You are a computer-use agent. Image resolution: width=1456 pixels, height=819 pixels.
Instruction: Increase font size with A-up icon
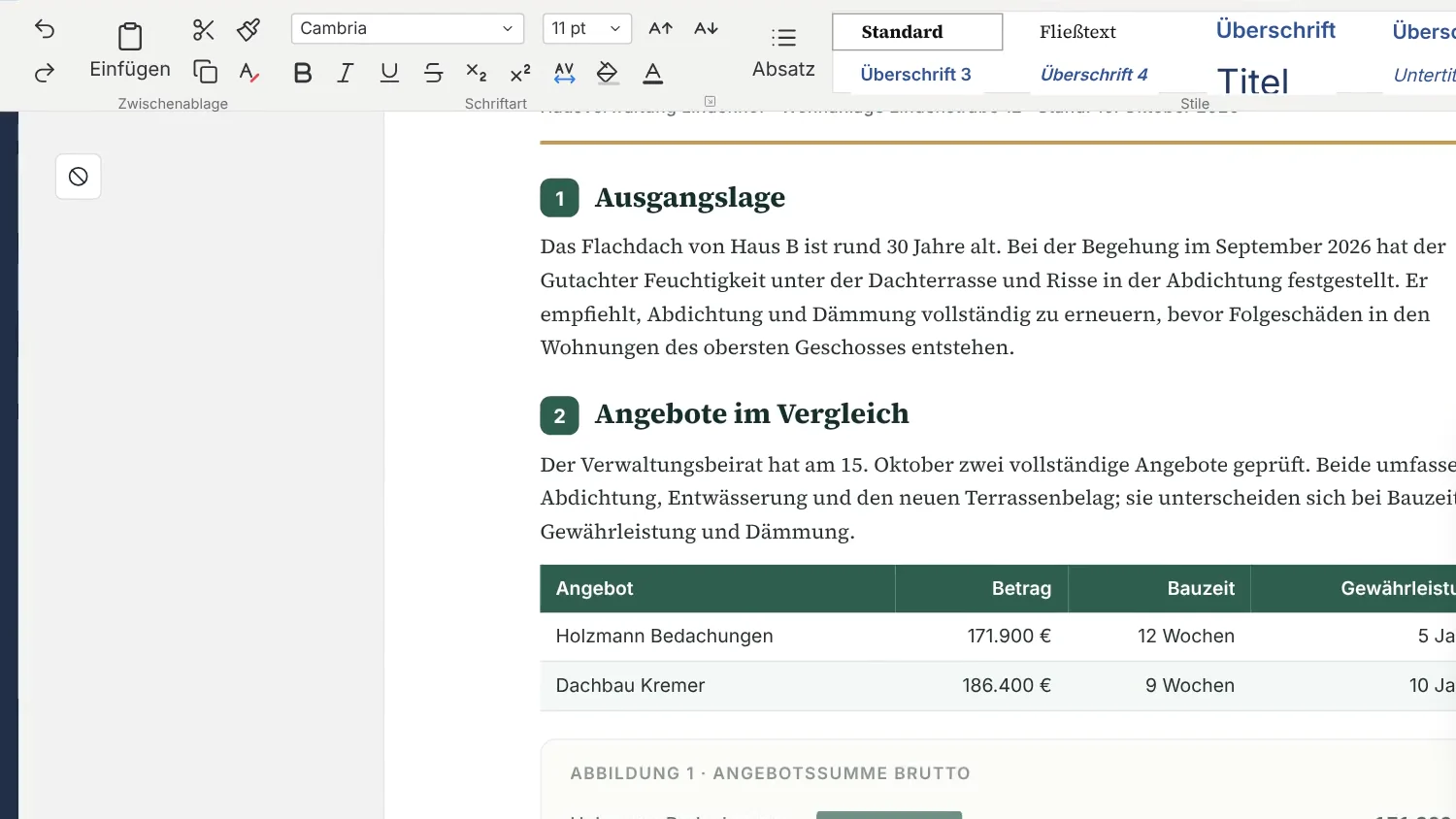661,29
